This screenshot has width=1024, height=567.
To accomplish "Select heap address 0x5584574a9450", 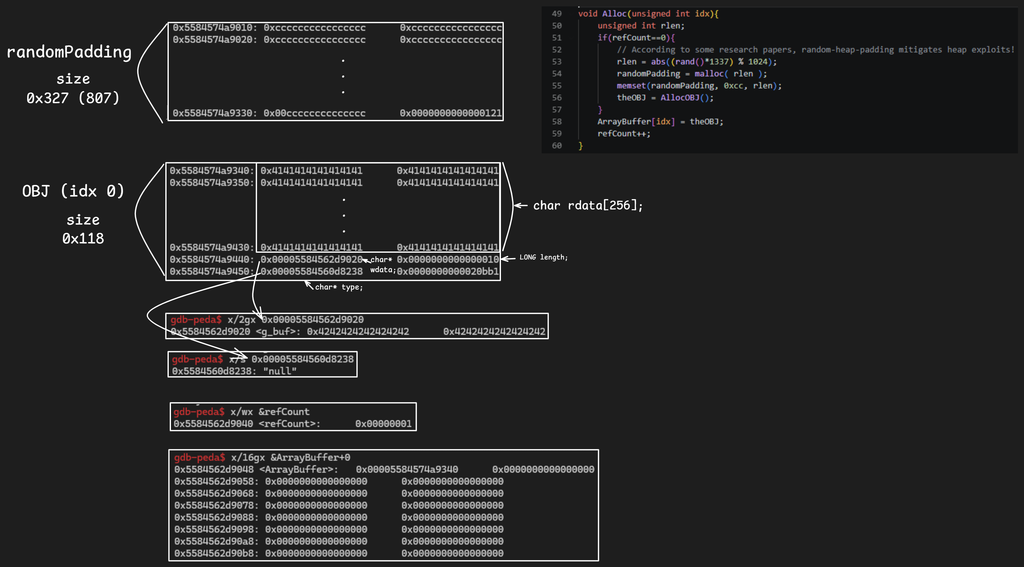I will point(213,271).
